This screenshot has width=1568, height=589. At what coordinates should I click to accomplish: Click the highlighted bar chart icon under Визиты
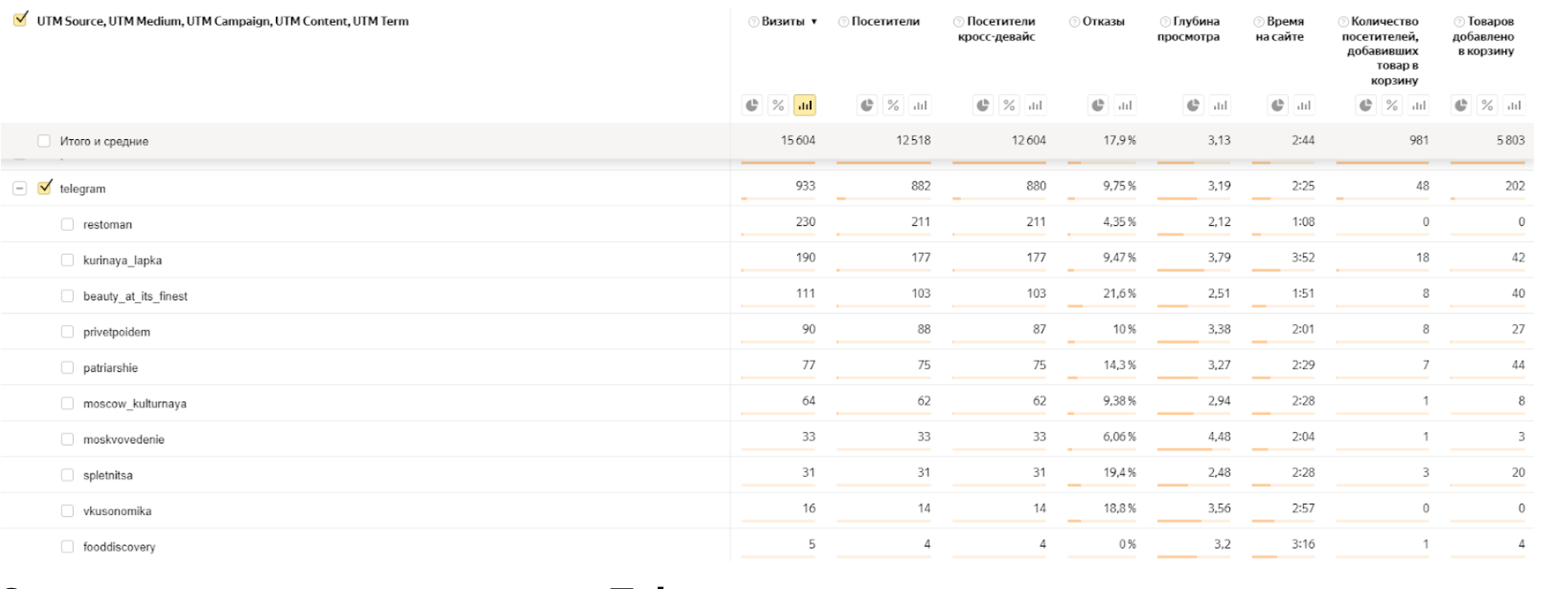pyautogui.click(x=805, y=105)
